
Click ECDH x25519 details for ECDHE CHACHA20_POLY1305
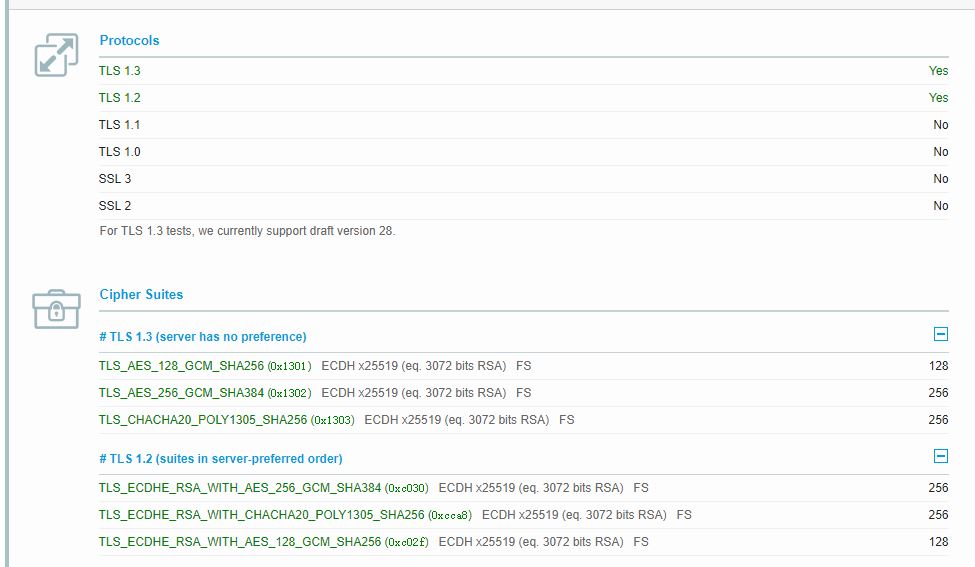(574, 515)
